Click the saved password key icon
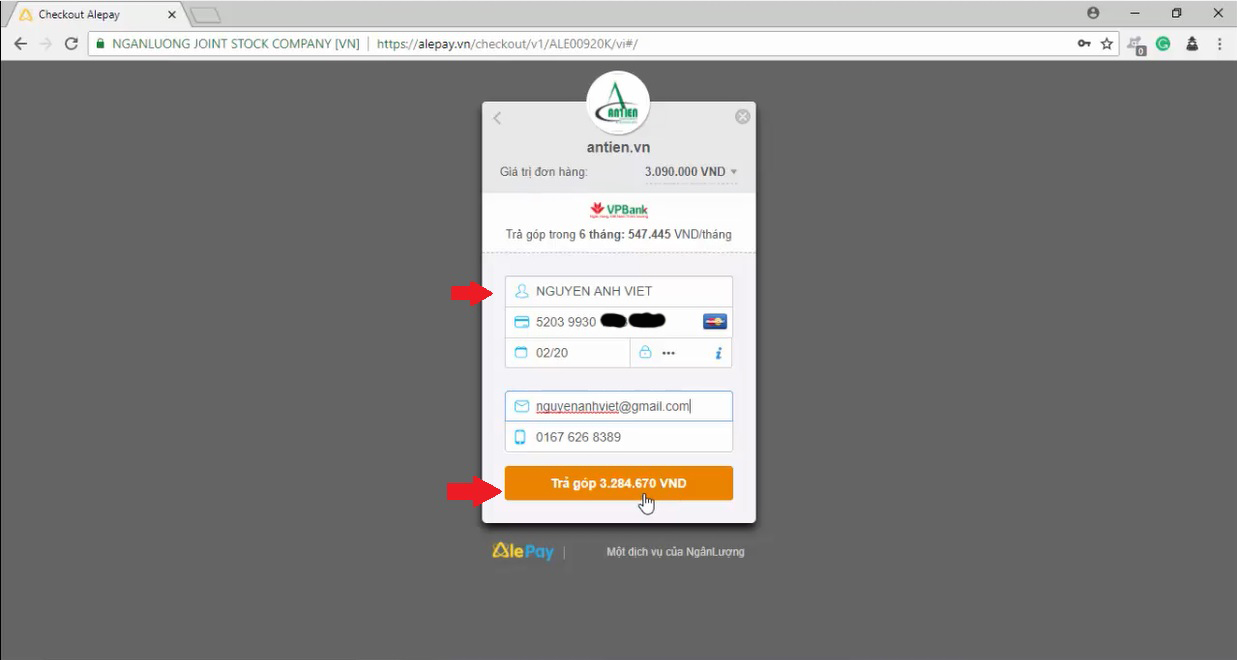Image resolution: width=1237 pixels, height=660 pixels. [x=1084, y=44]
